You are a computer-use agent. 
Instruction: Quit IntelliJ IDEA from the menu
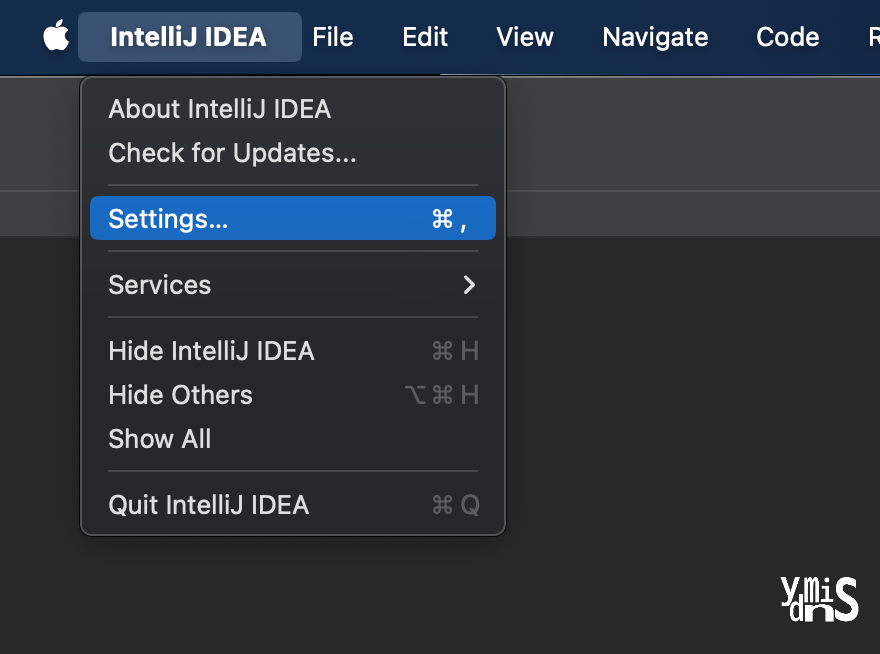click(x=208, y=505)
